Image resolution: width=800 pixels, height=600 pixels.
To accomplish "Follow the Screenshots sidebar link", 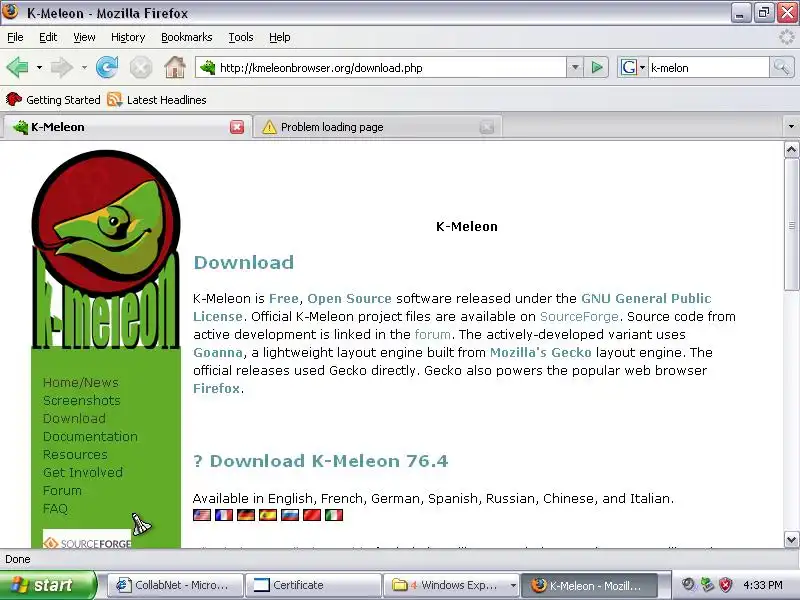I will pyautogui.click(x=82, y=401).
